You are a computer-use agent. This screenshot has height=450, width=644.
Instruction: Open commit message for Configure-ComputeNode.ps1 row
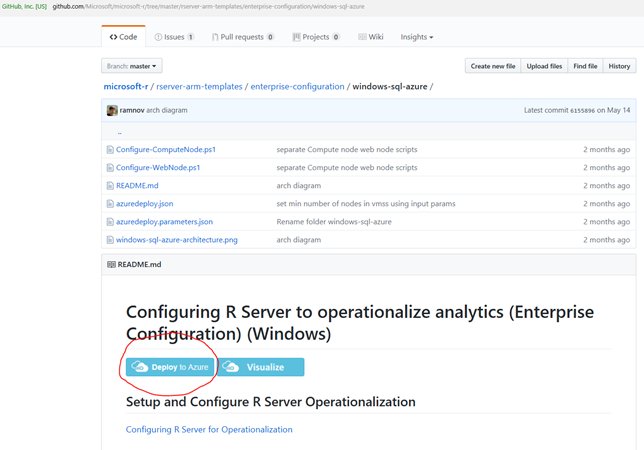[347, 149]
